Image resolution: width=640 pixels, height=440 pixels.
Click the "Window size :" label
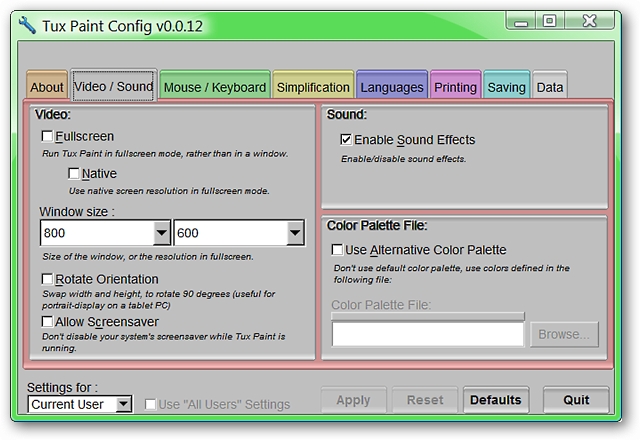pyautogui.click(x=77, y=211)
